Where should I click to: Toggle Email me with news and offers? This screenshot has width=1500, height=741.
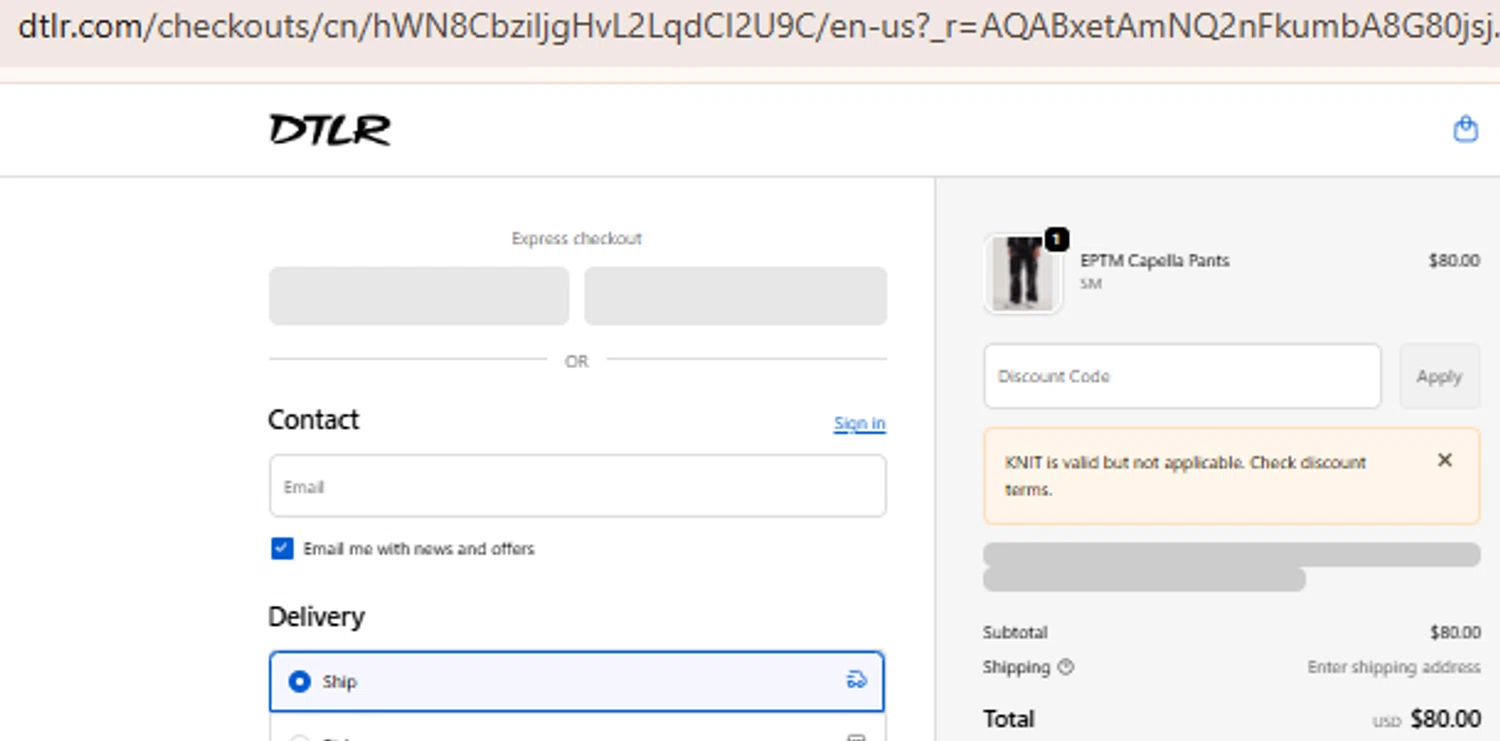282,548
